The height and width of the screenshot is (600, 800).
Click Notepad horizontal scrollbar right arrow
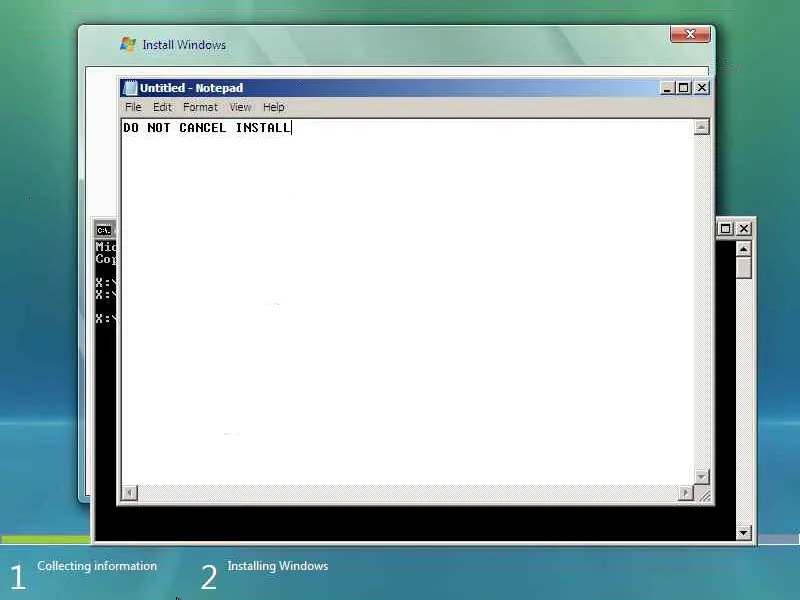click(686, 493)
